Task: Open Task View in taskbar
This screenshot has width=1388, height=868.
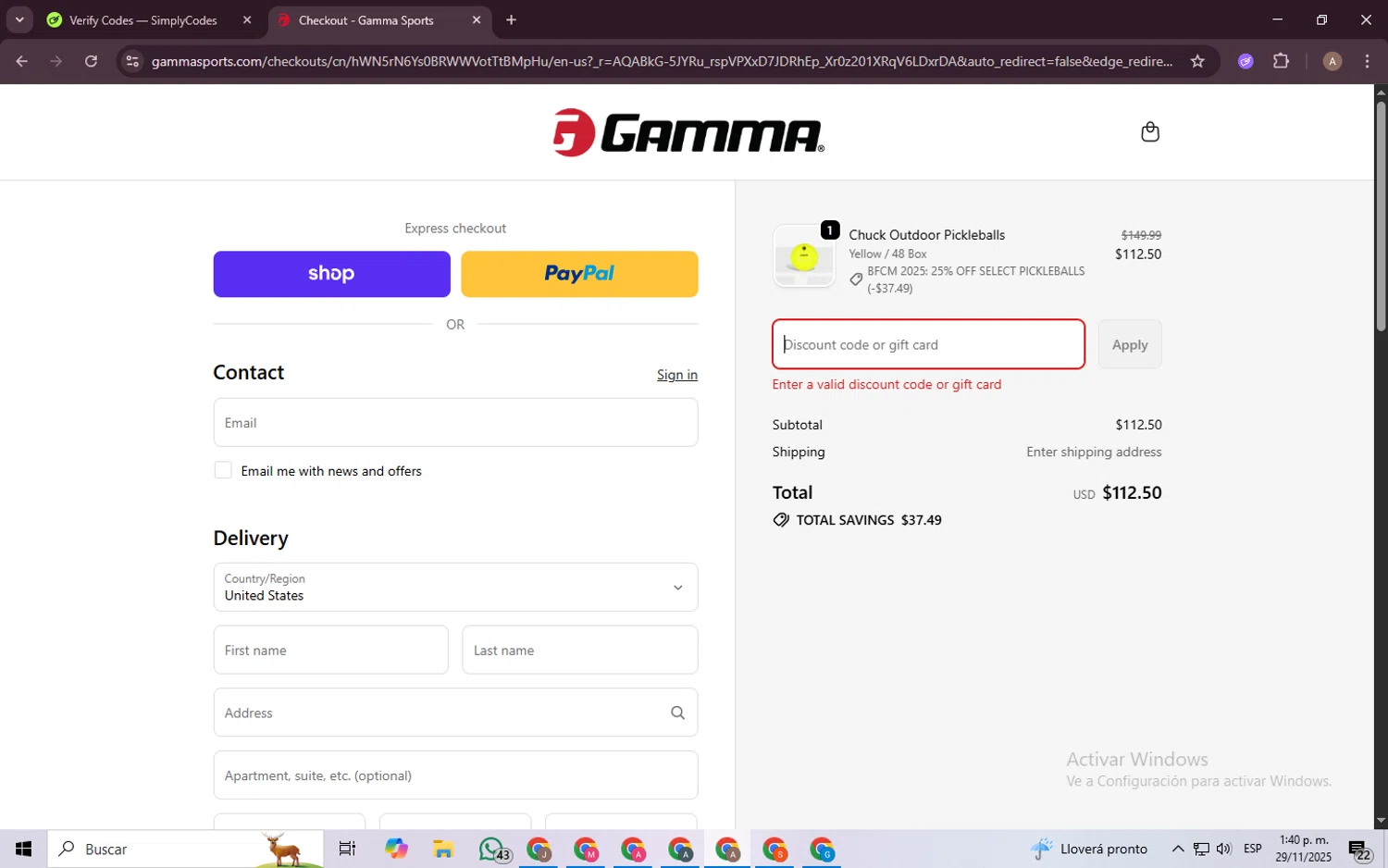Action: pos(347,849)
